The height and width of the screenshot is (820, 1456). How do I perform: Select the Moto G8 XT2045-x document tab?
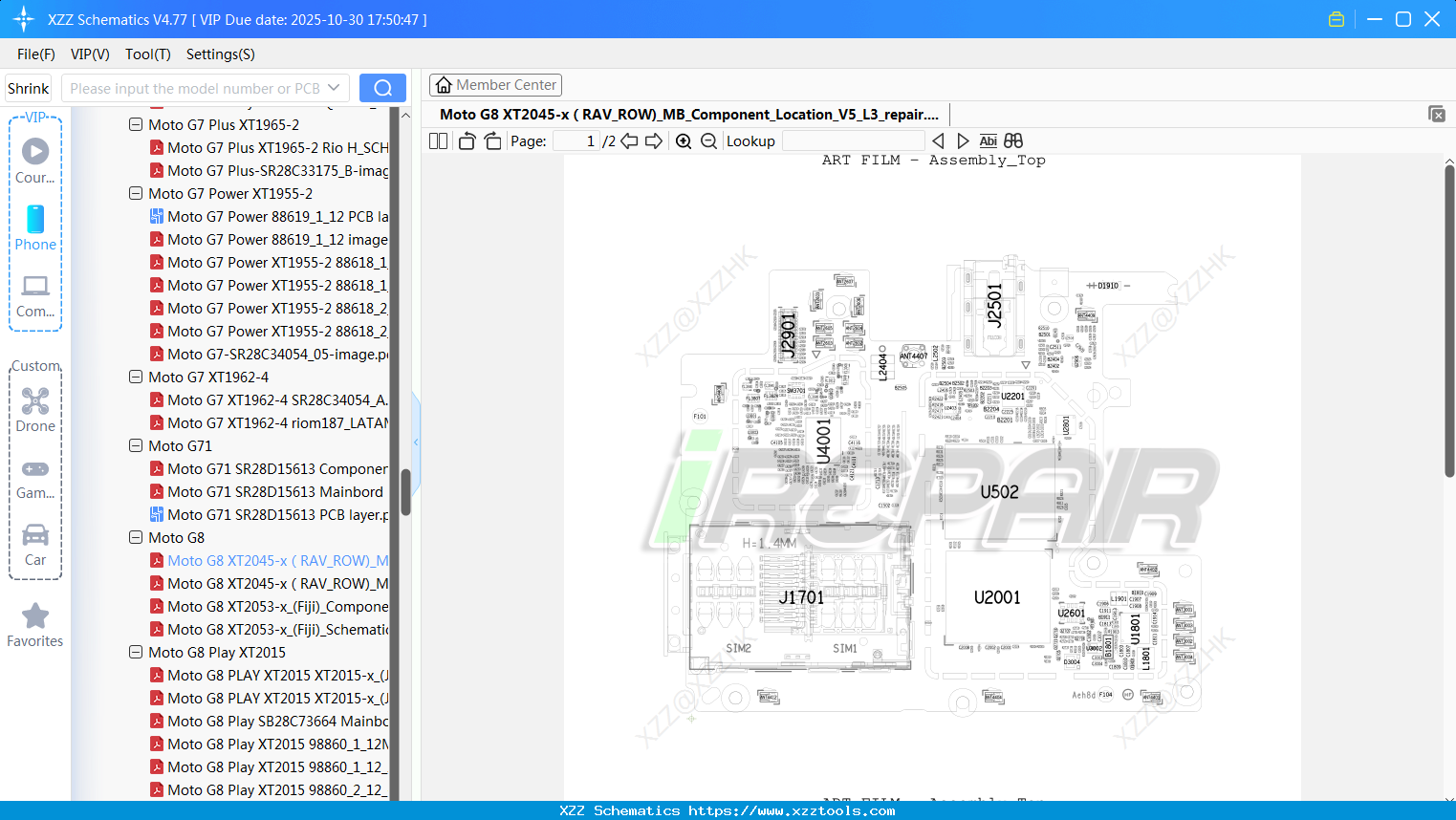689,115
